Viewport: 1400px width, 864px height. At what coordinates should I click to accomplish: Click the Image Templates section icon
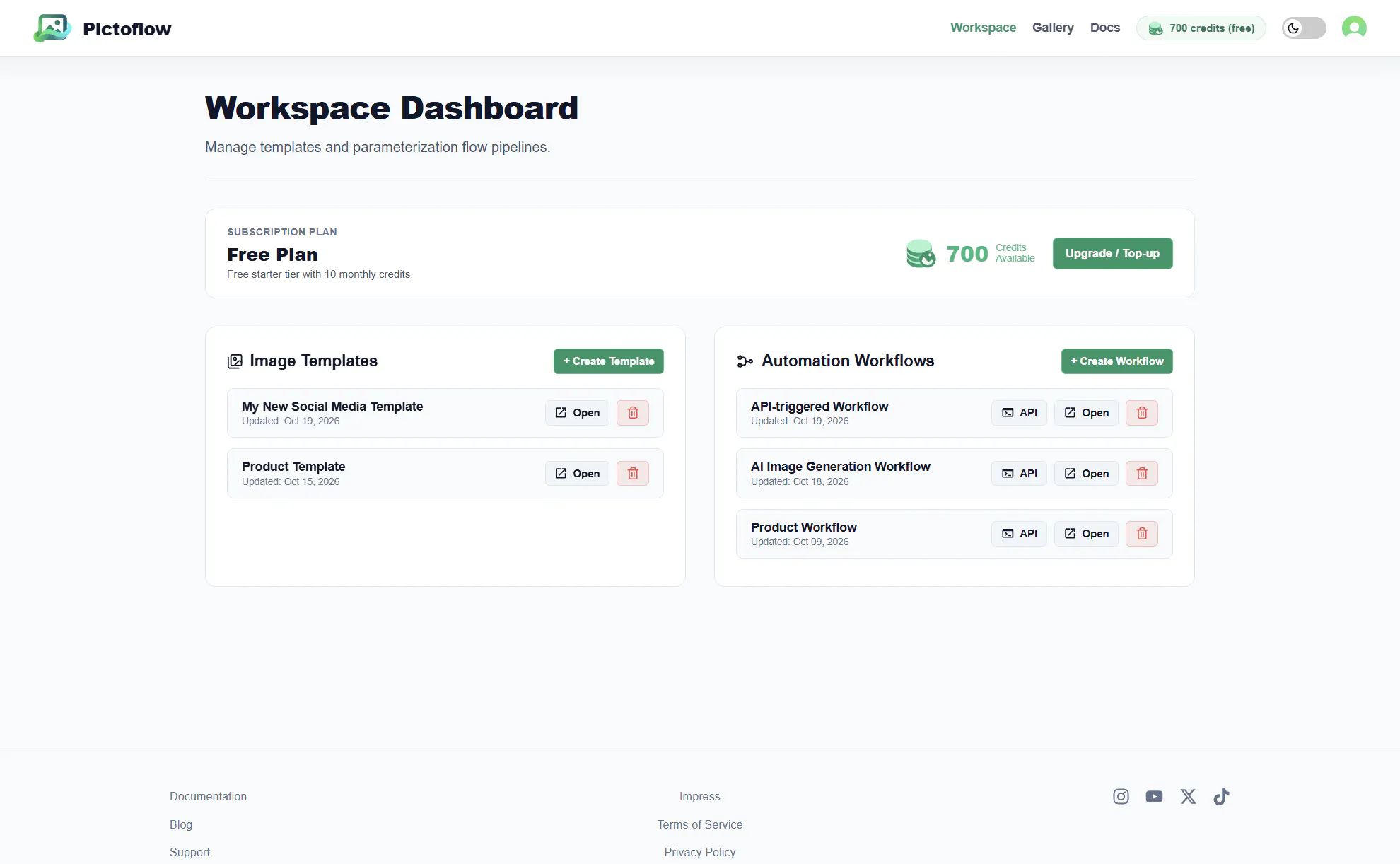point(235,361)
